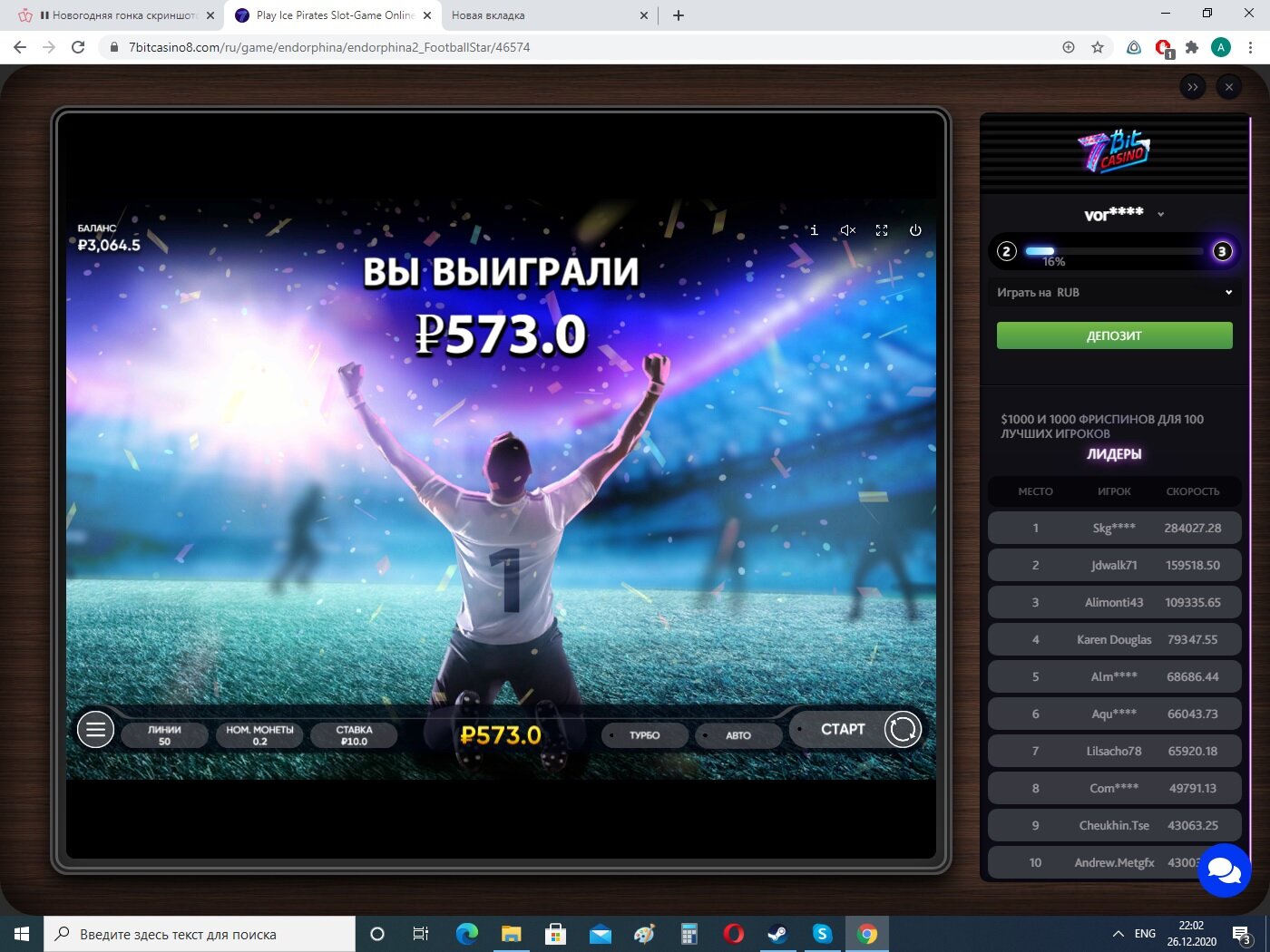Viewport: 1270px width, 952px height.
Task: Expand the vor**** account dropdown
Action: (x=1160, y=215)
